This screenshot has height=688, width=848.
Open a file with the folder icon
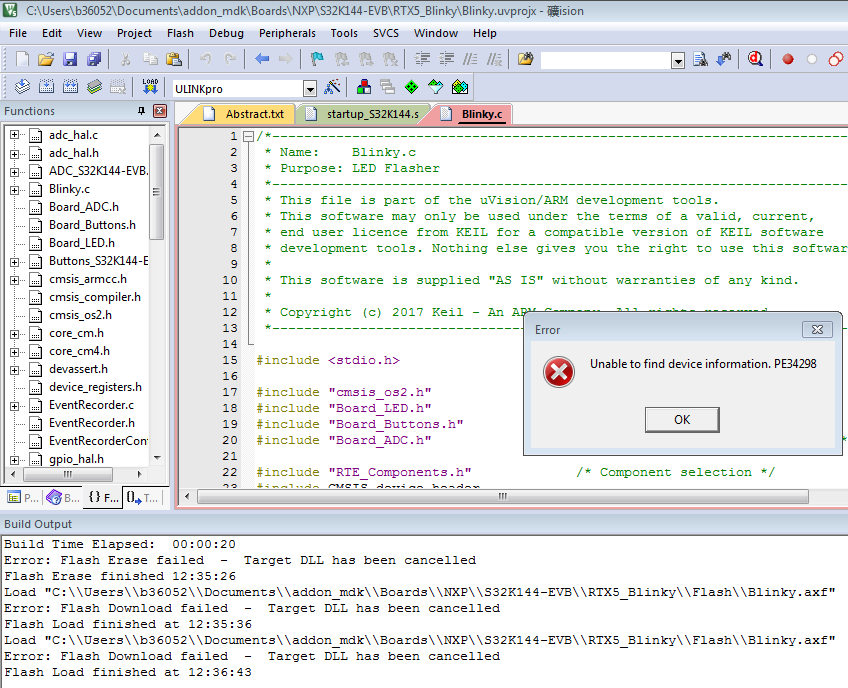(46, 58)
